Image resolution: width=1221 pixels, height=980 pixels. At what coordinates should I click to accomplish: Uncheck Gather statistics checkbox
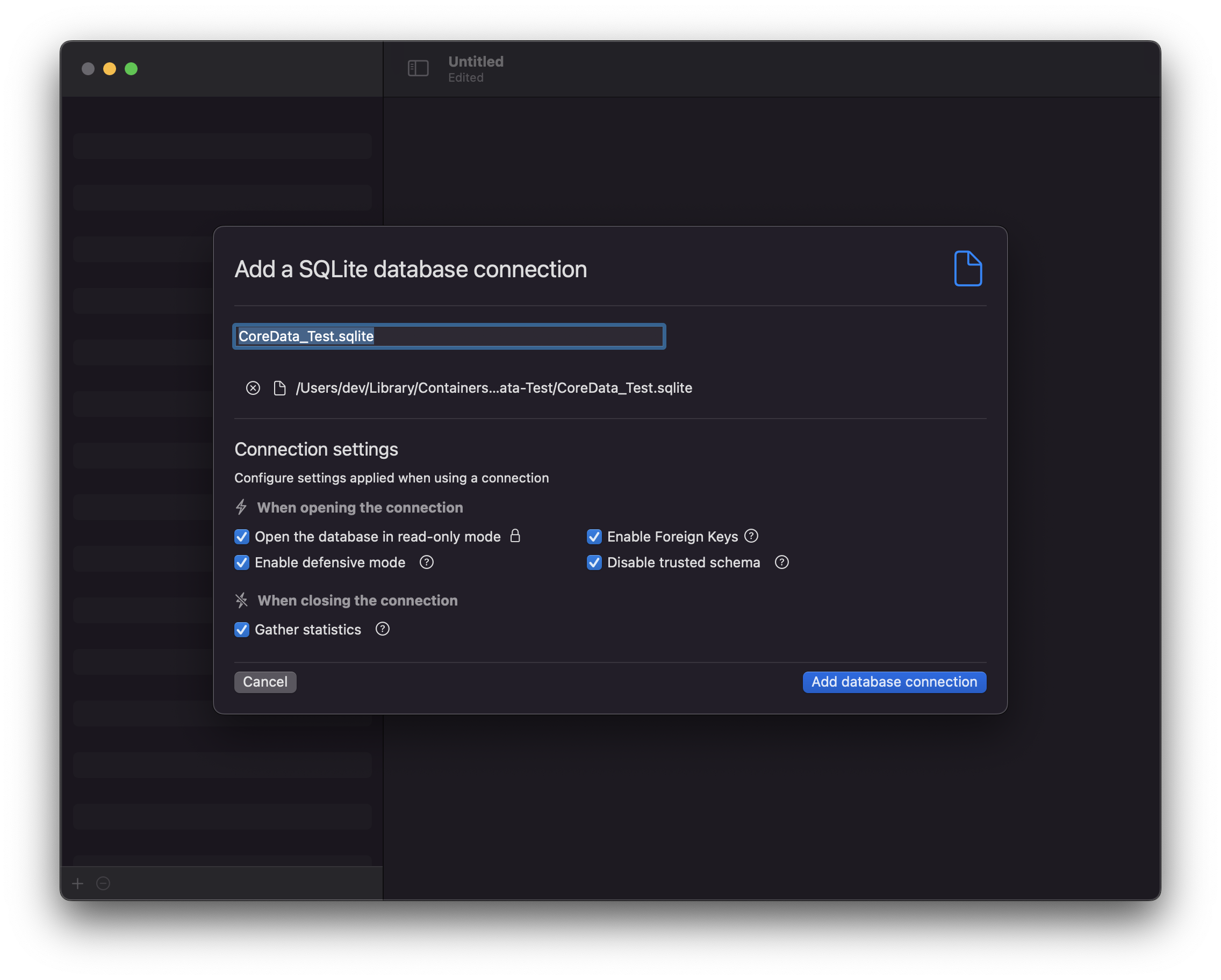click(x=242, y=630)
